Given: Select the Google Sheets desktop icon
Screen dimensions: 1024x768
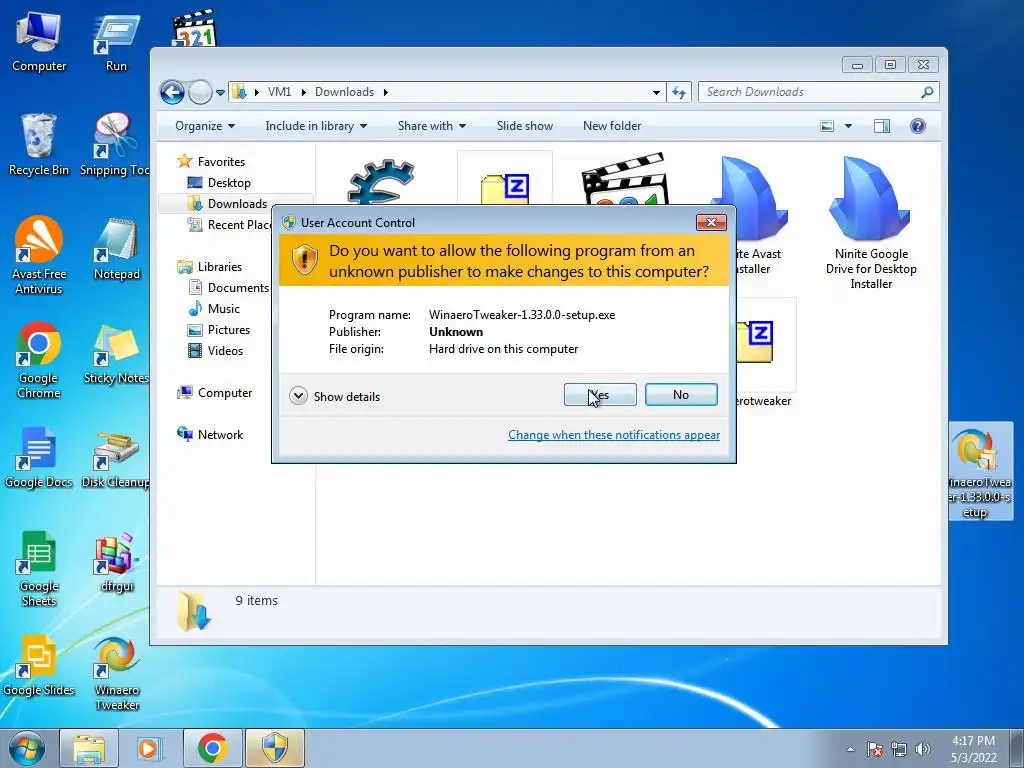Looking at the screenshot, I should point(39,568).
